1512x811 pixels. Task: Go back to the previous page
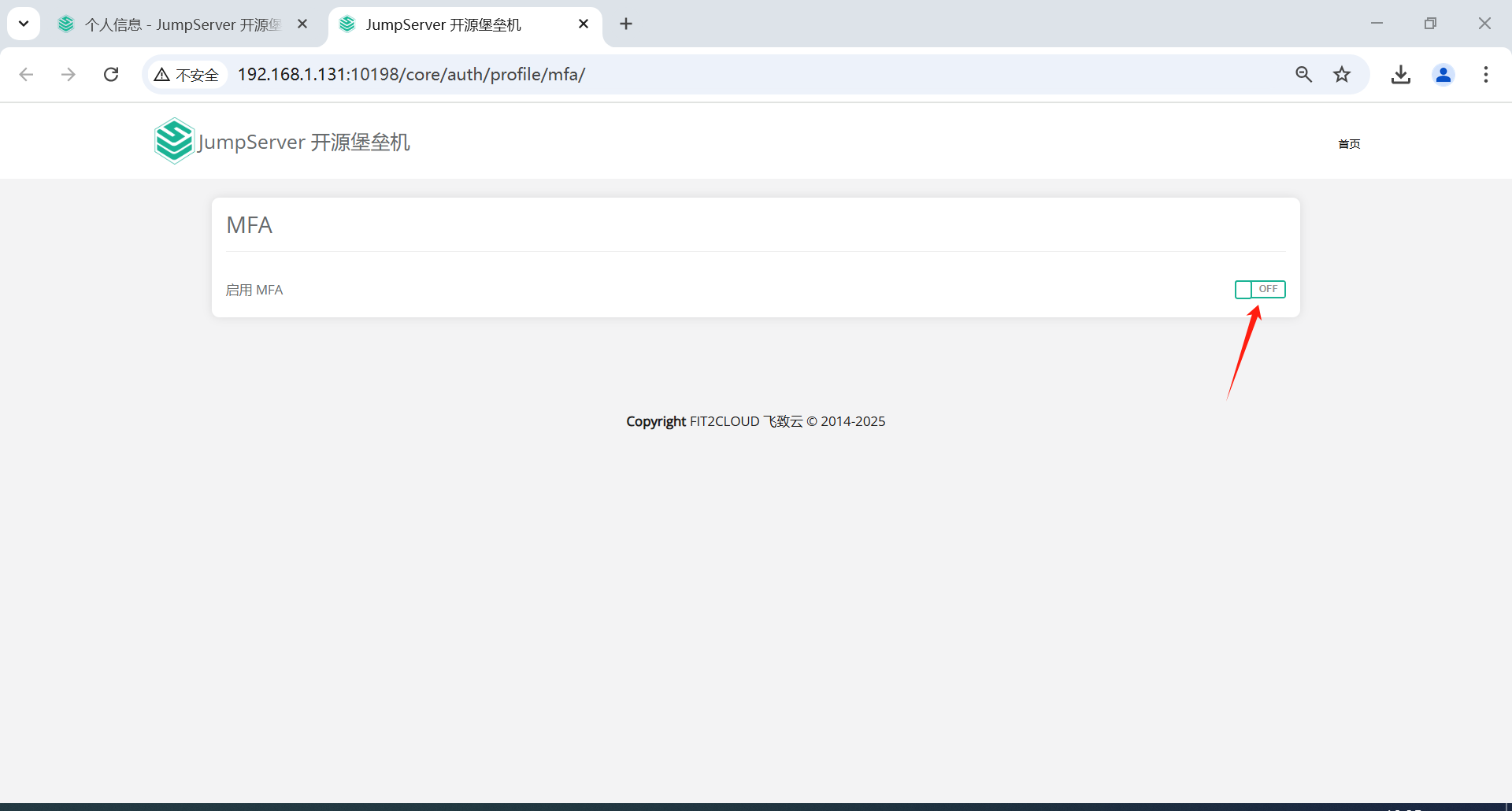(x=26, y=74)
